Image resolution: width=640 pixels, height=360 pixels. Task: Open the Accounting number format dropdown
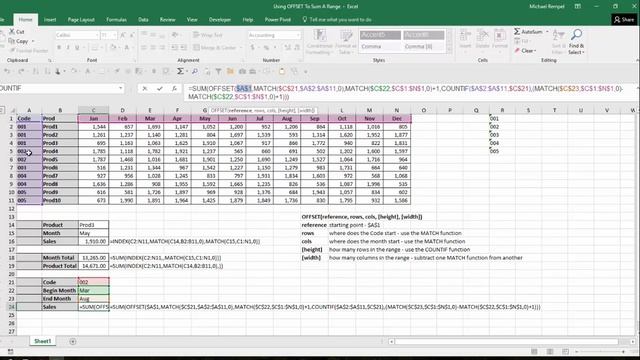(298, 36)
